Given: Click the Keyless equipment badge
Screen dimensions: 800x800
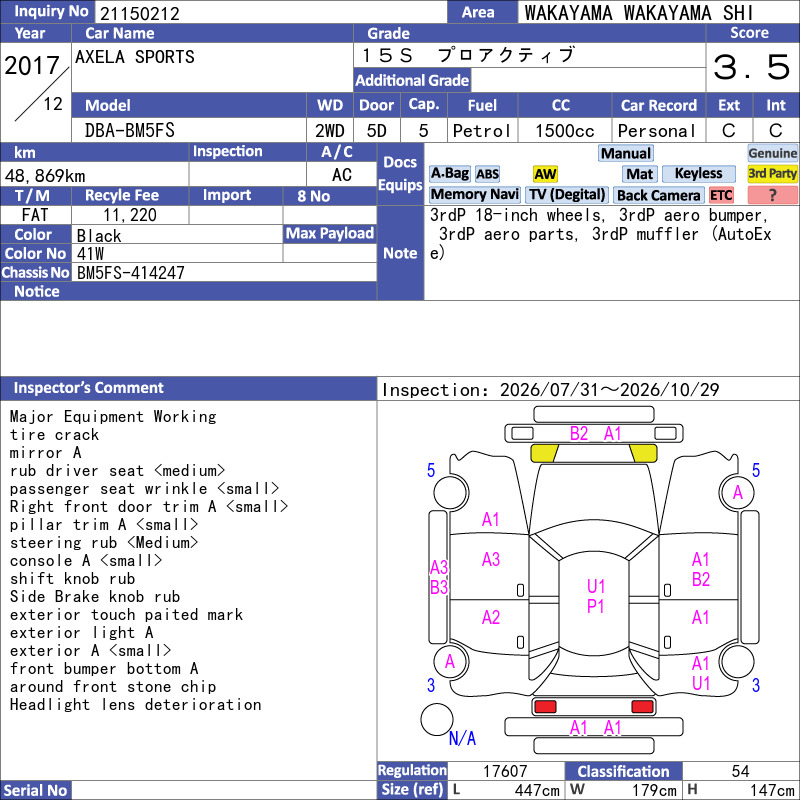Looking at the screenshot, I should click(x=698, y=174).
